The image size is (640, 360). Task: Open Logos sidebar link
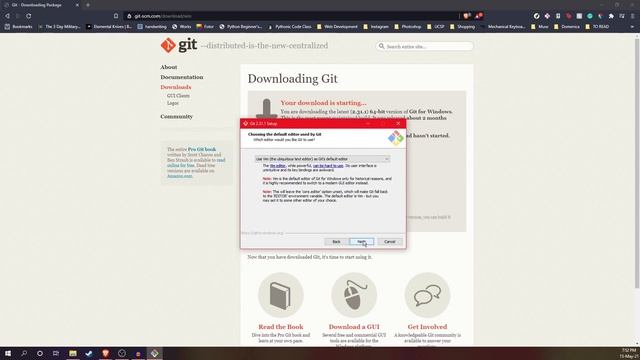[x=173, y=103]
